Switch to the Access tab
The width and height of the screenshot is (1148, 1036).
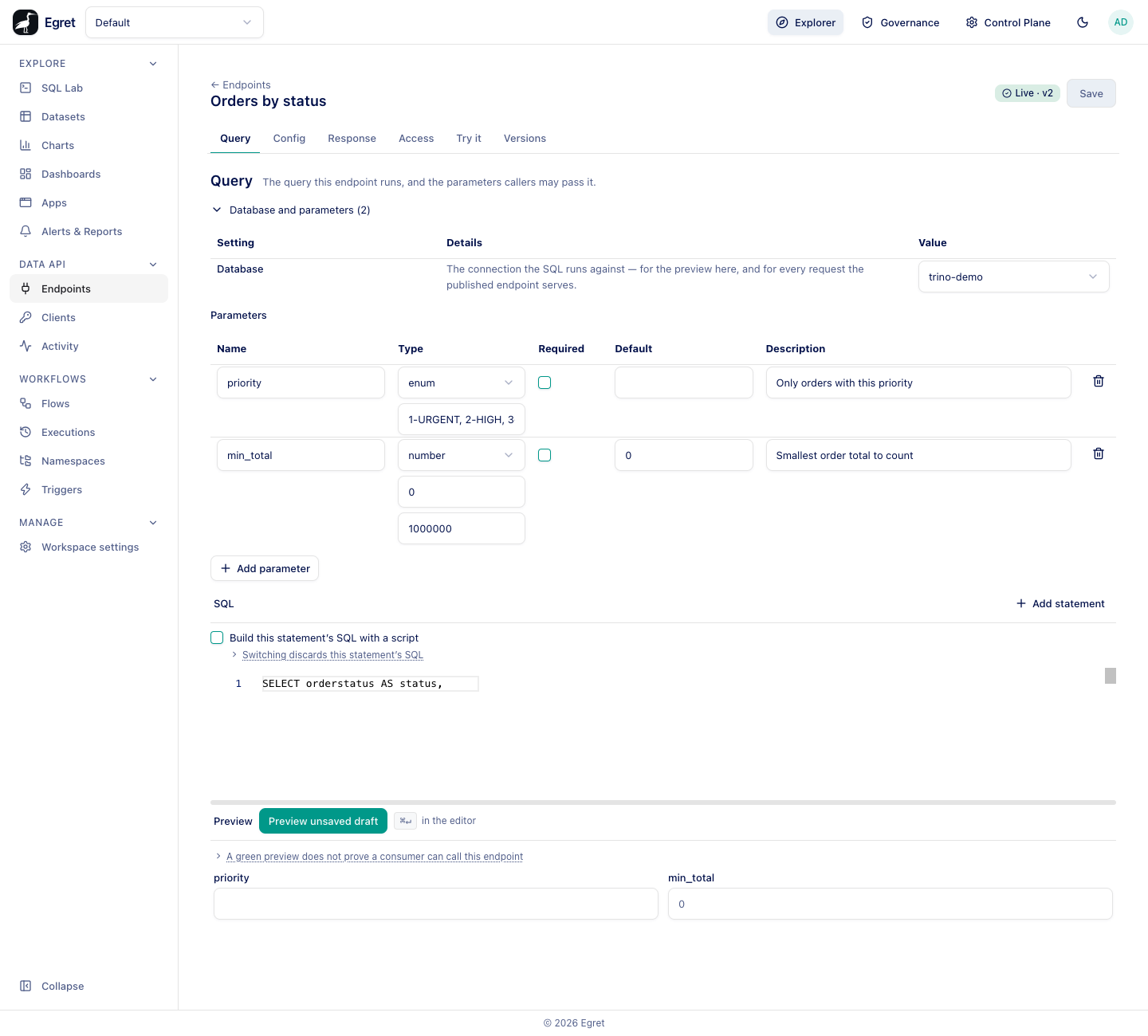(x=416, y=139)
